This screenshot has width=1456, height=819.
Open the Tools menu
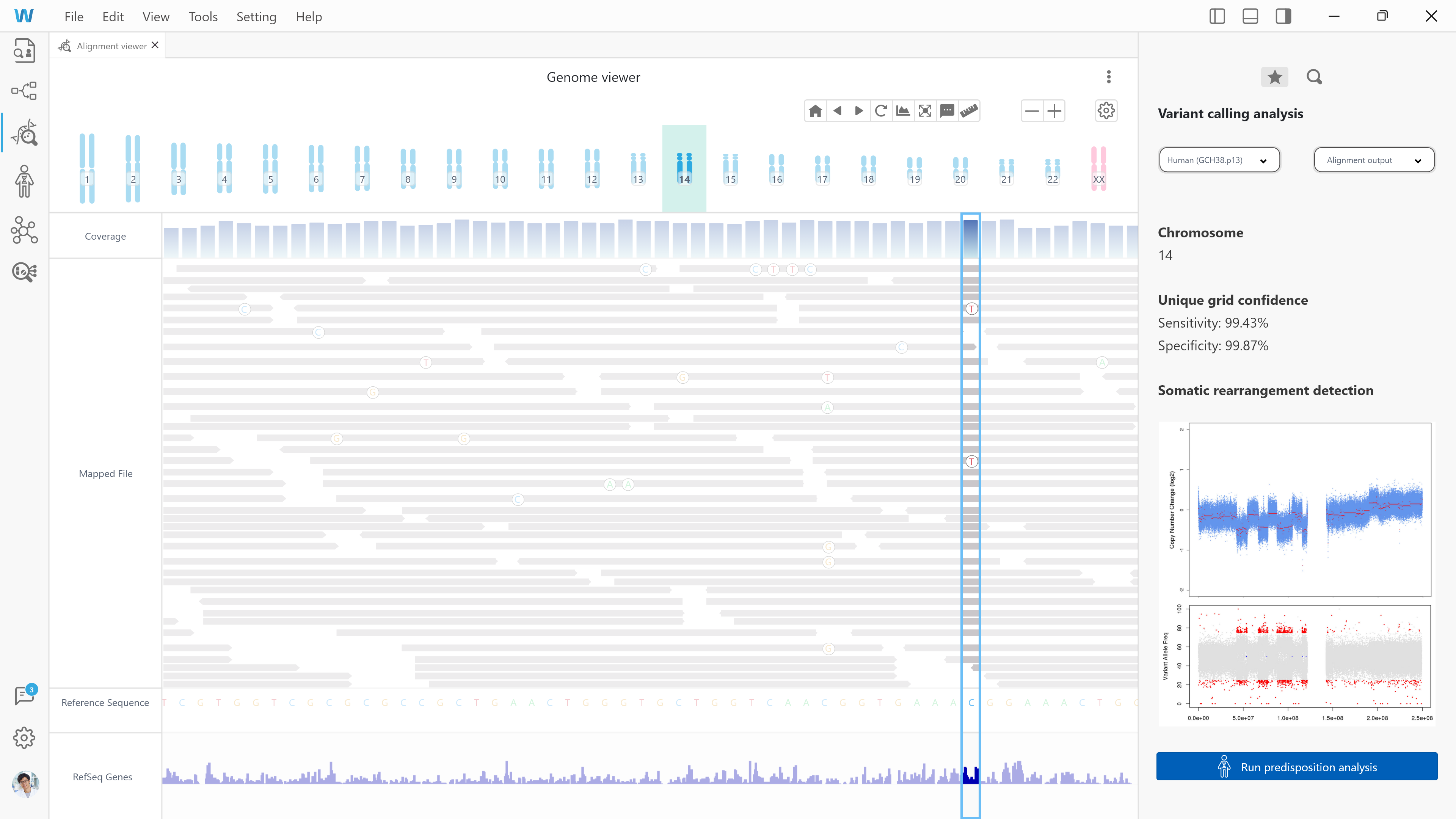(x=203, y=17)
